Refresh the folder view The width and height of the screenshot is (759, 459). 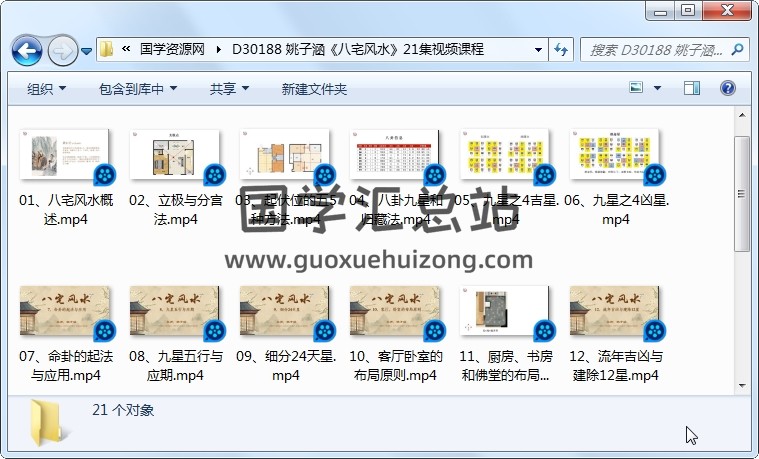coord(561,49)
